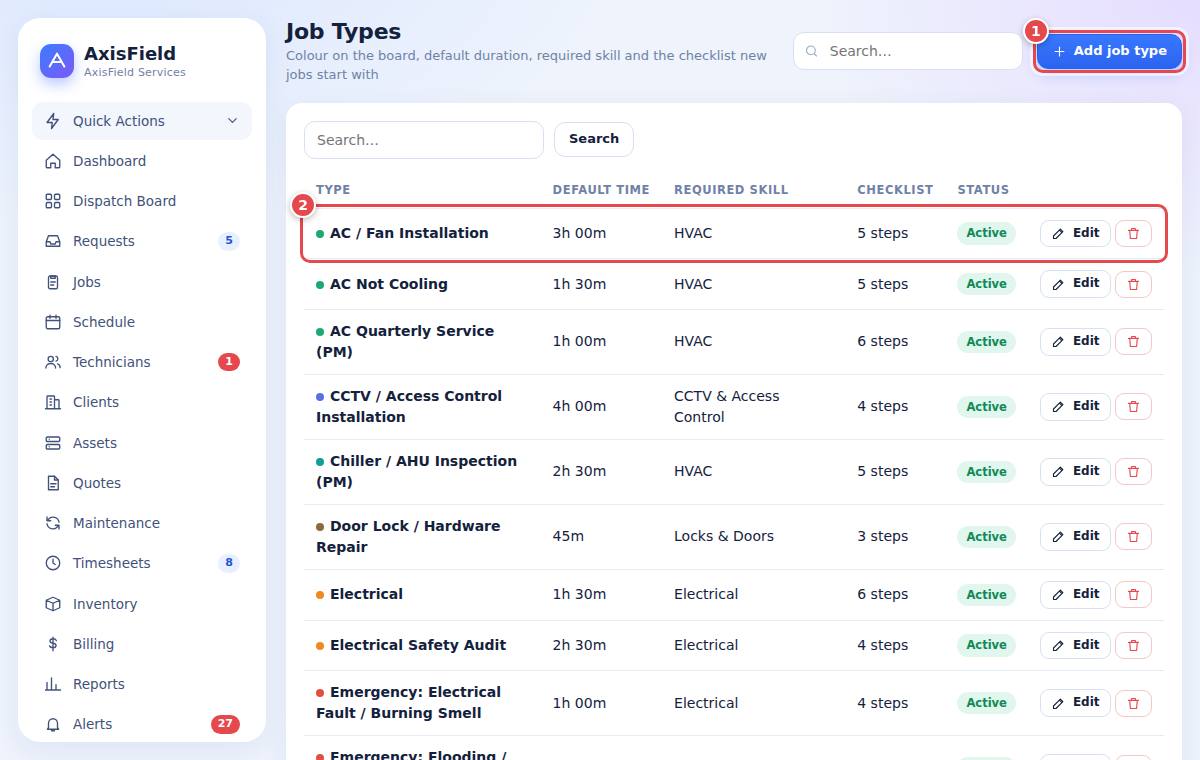This screenshot has width=1200, height=760.
Task: Click the Clients building icon
Action: (53, 402)
